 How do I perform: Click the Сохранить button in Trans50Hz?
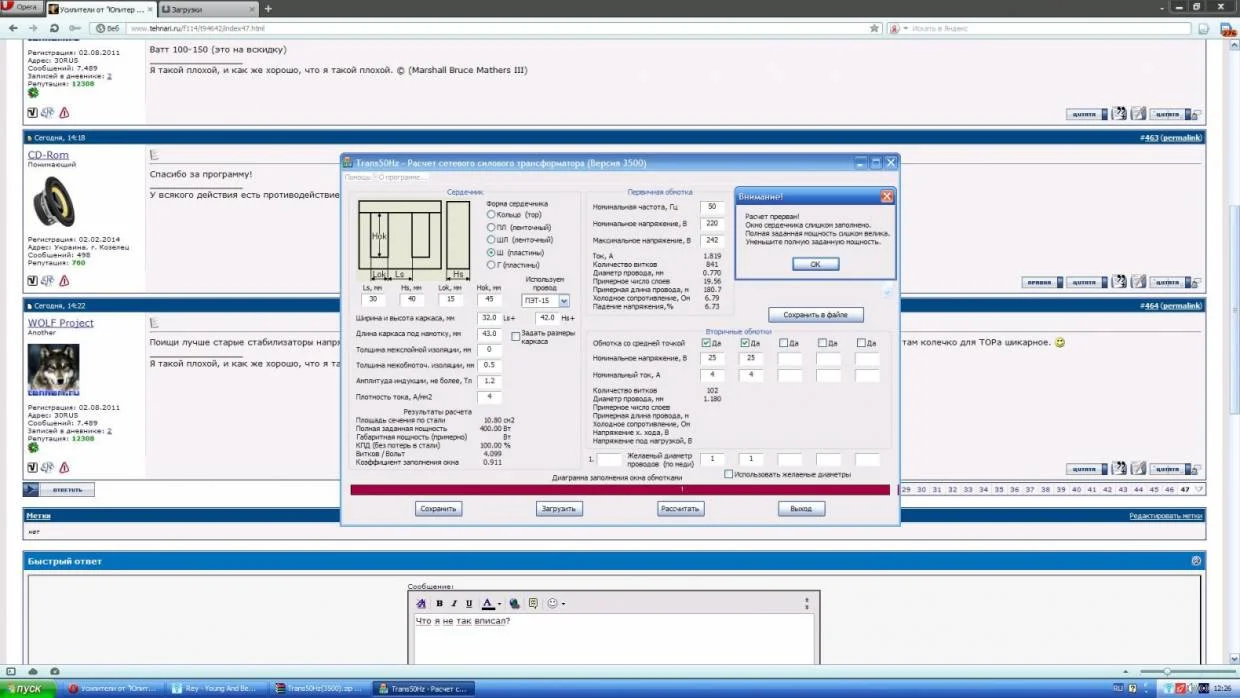438,508
